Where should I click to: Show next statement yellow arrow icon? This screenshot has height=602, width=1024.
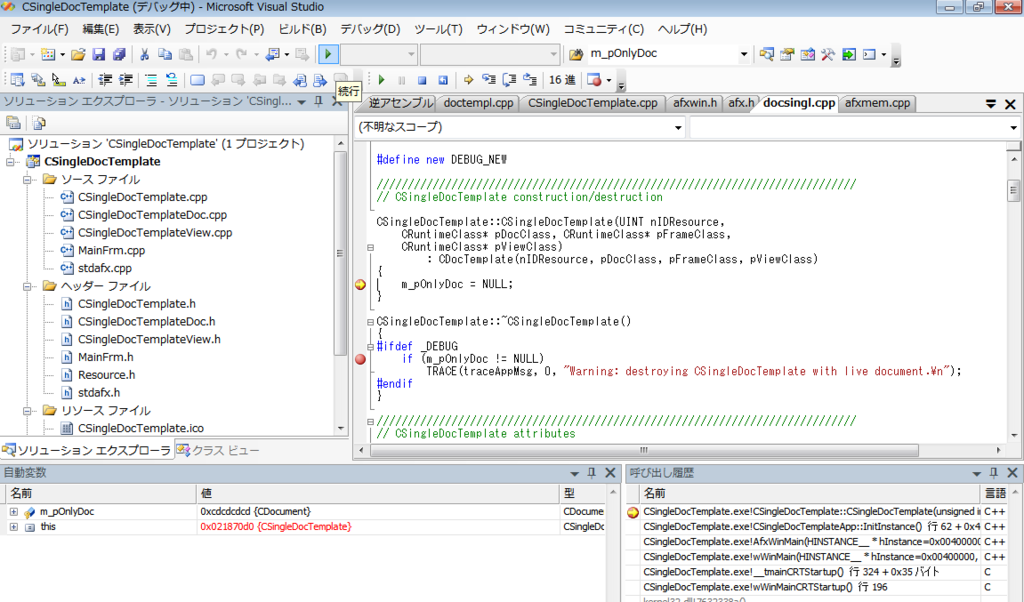468,80
